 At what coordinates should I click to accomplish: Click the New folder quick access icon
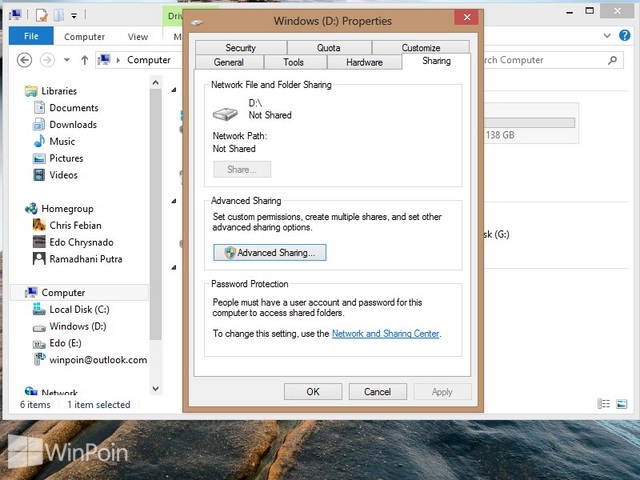pos(59,16)
